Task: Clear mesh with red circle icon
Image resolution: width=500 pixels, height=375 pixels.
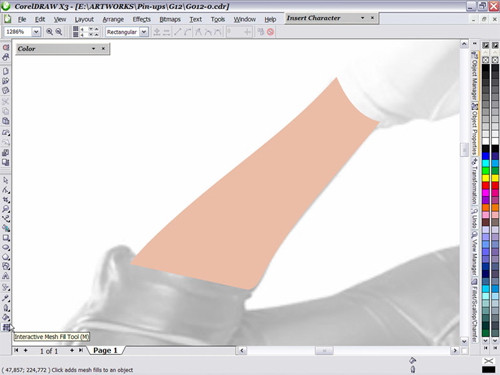Action: [x=270, y=32]
